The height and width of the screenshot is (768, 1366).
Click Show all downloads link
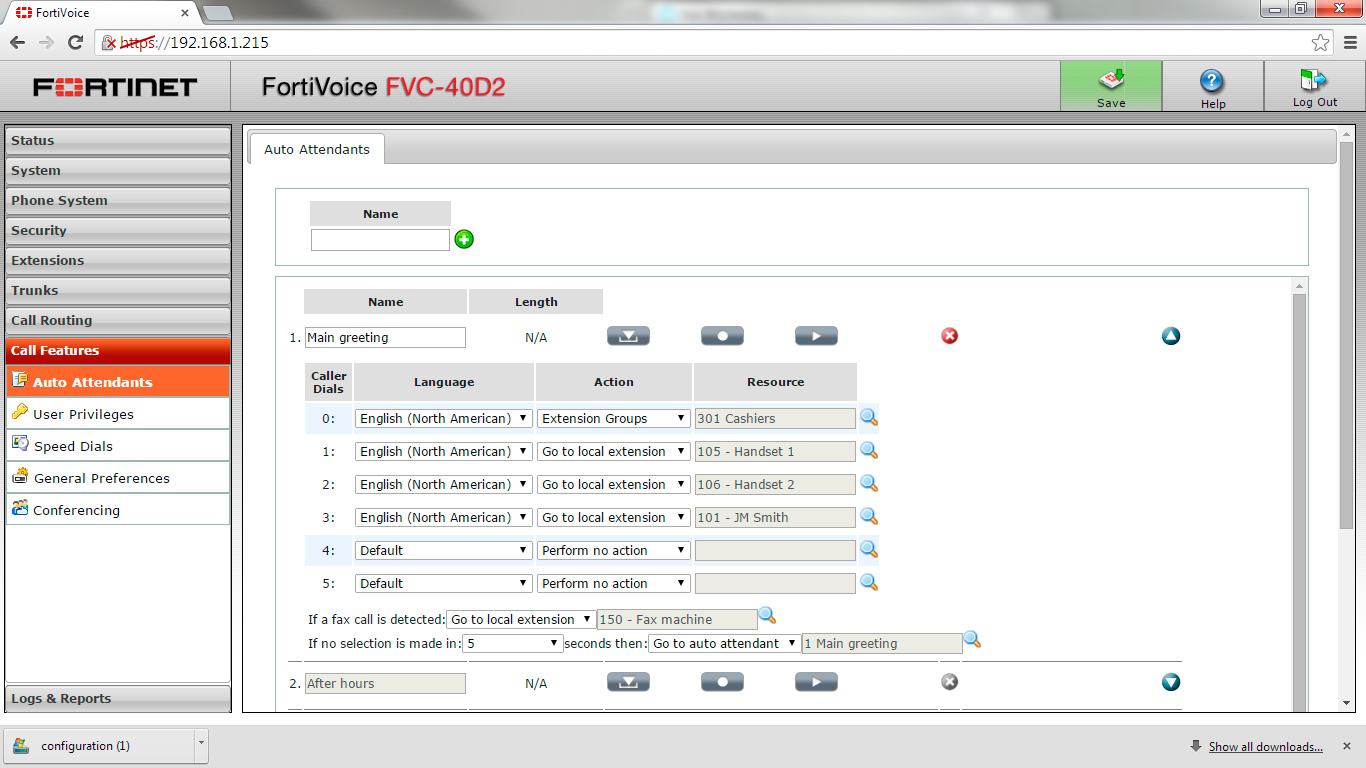pyautogui.click(x=1265, y=747)
